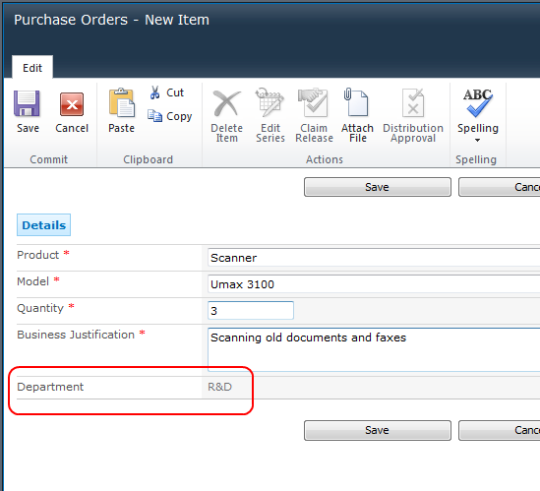Click the Save floppy disk ribbon icon
The width and height of the screenshot is (540, 491).
(27, 103)
